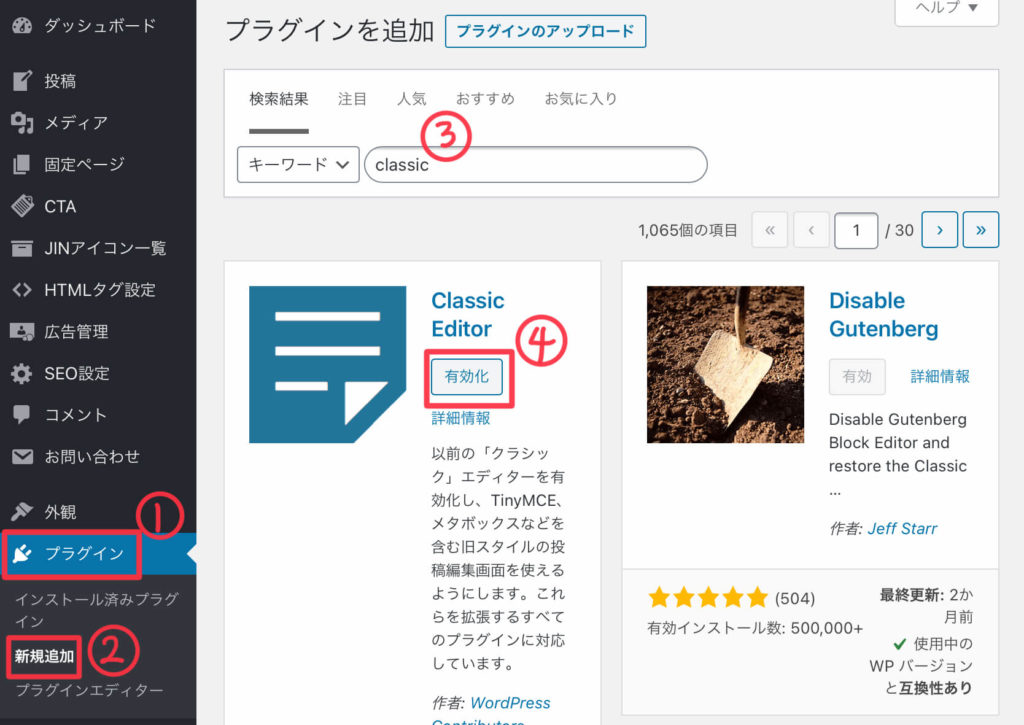Image resolution: width=1024 pixels, height=725 pixels.
Task: Activate Classic Editor with the 有効化 button
Action: [467, 376]
